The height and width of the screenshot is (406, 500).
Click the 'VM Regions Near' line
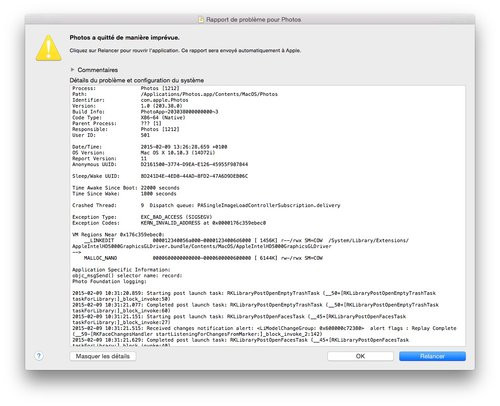point(118,235)
